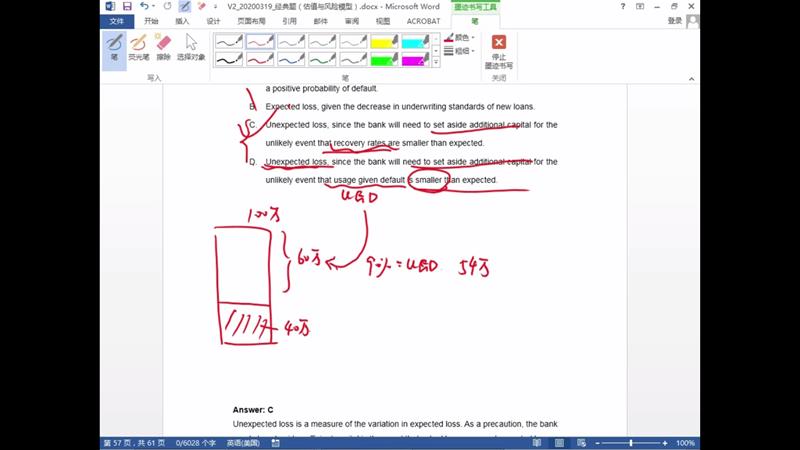800x450 pixels.
Task: Select the green highlighter swatch
Action: click(x=385, y=59)
